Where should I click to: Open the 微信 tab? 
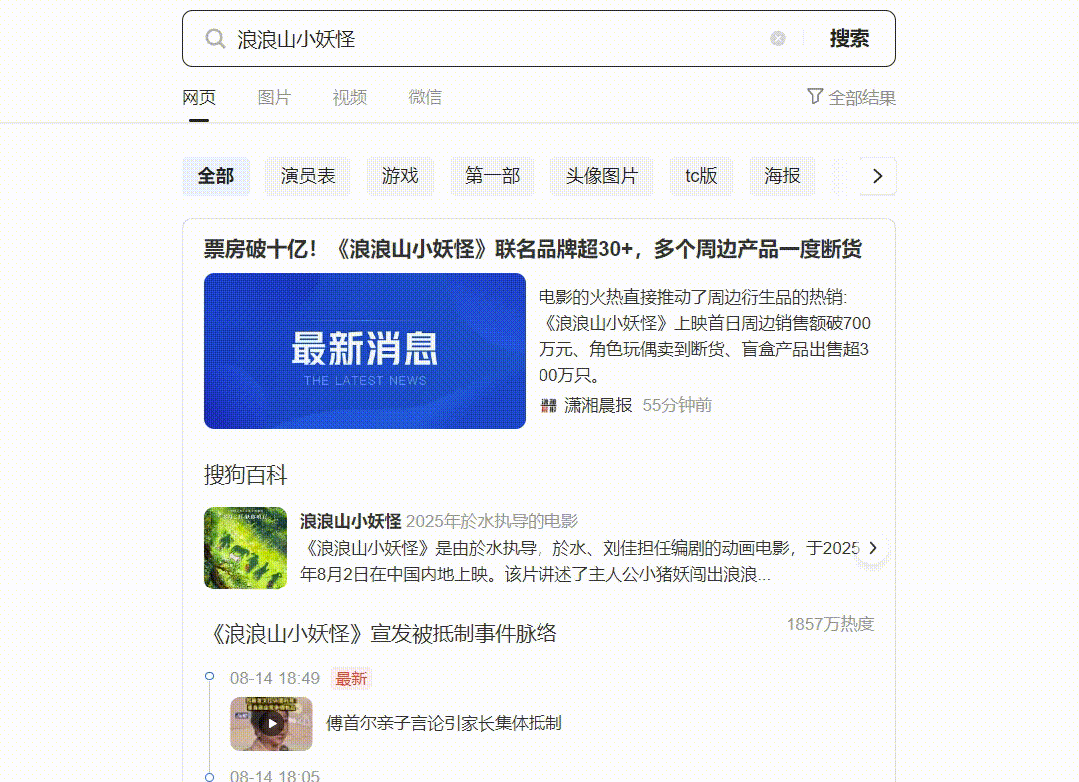[x=425, y=98]
